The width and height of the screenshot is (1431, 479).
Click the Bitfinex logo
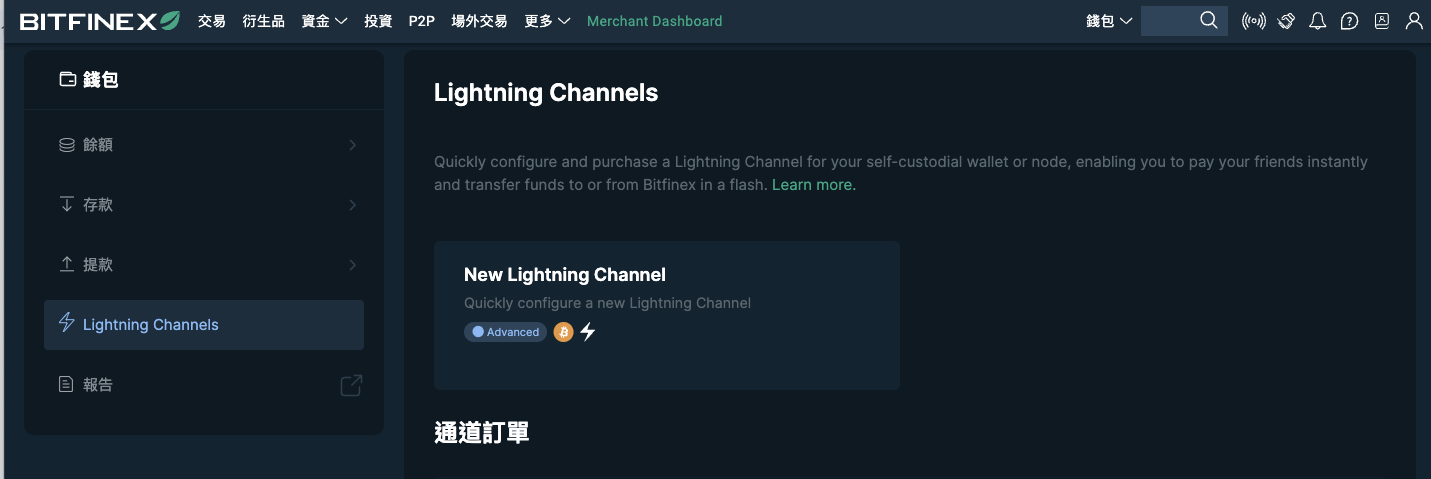pyautogui.click(x=100, y=21)
